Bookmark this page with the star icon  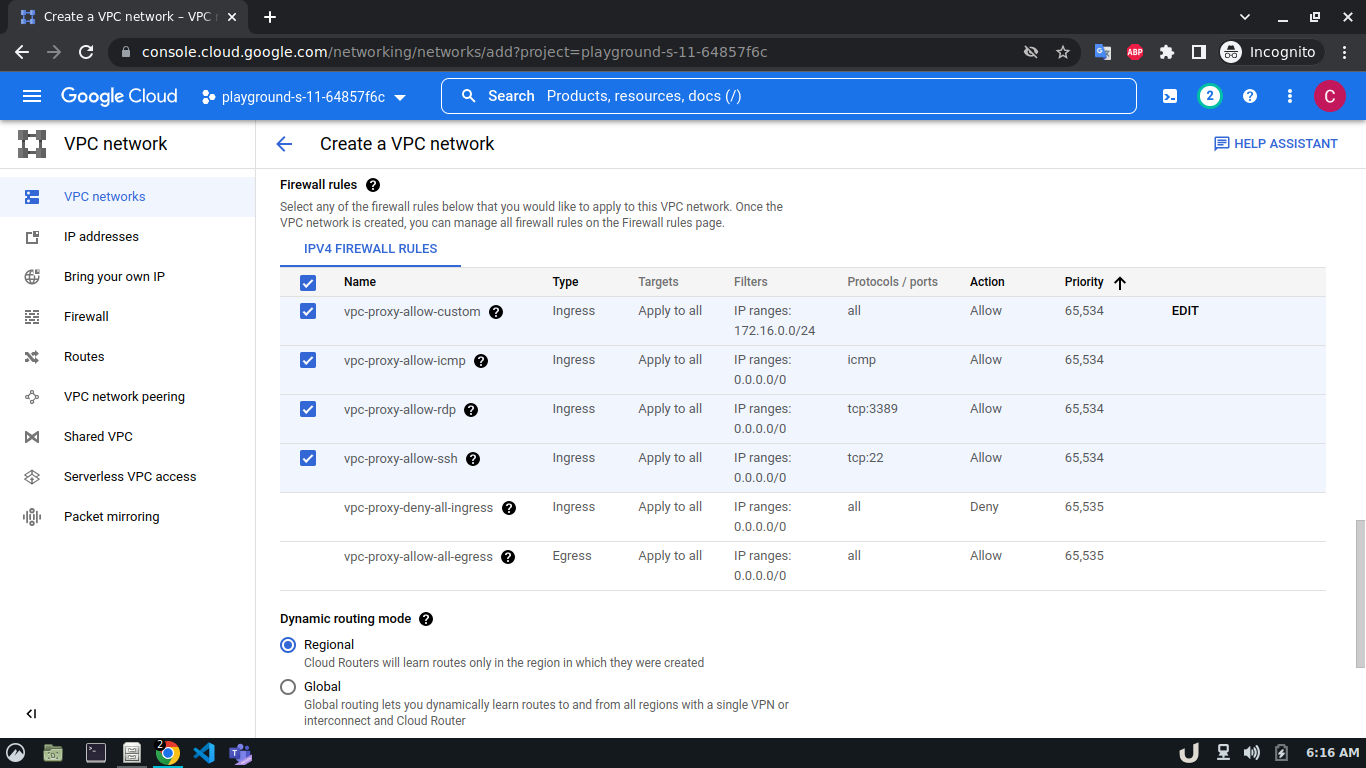coord(1063,52)
